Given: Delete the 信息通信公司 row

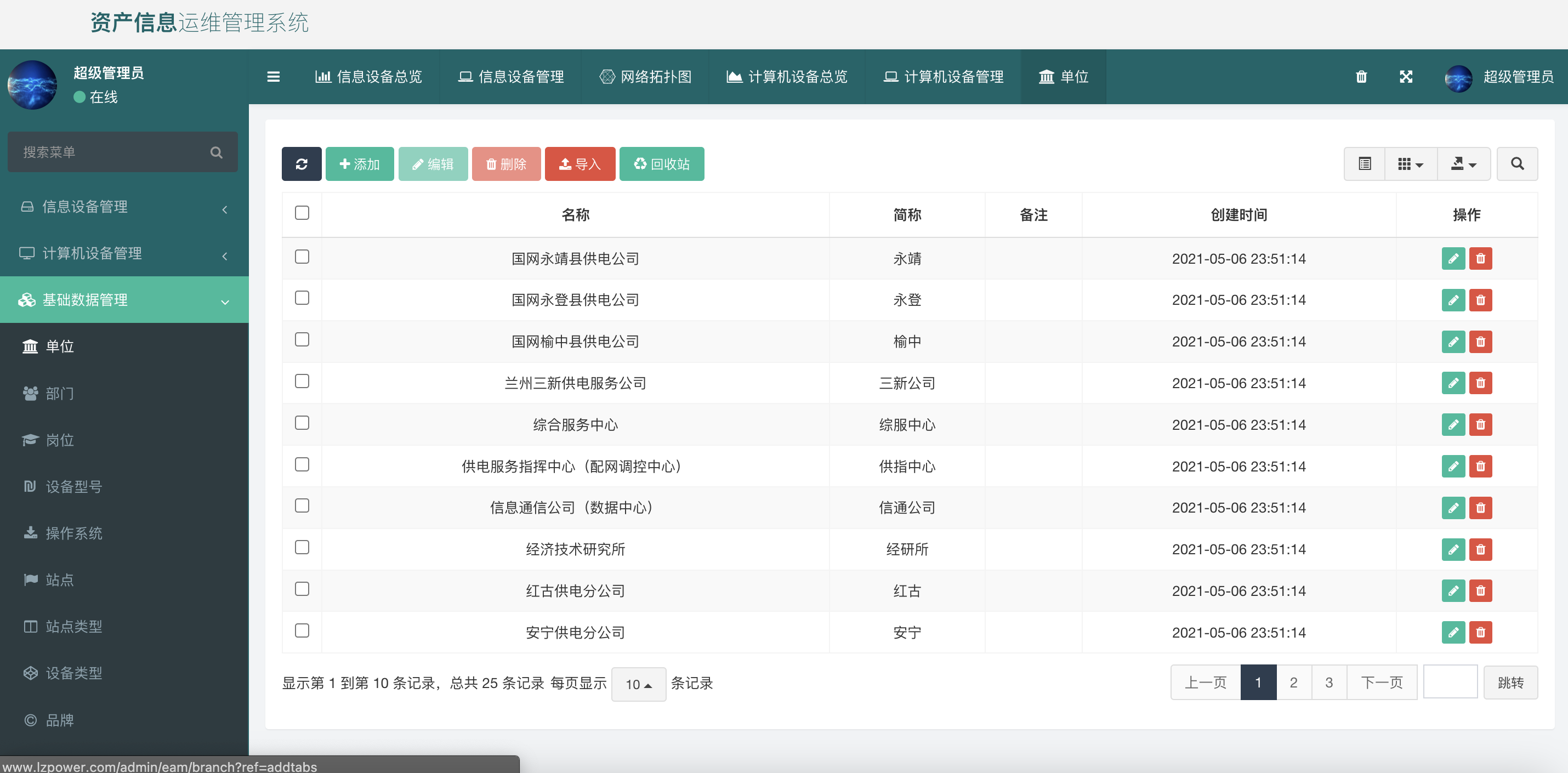Looking at the screenshot, I should click(1480, 508).
